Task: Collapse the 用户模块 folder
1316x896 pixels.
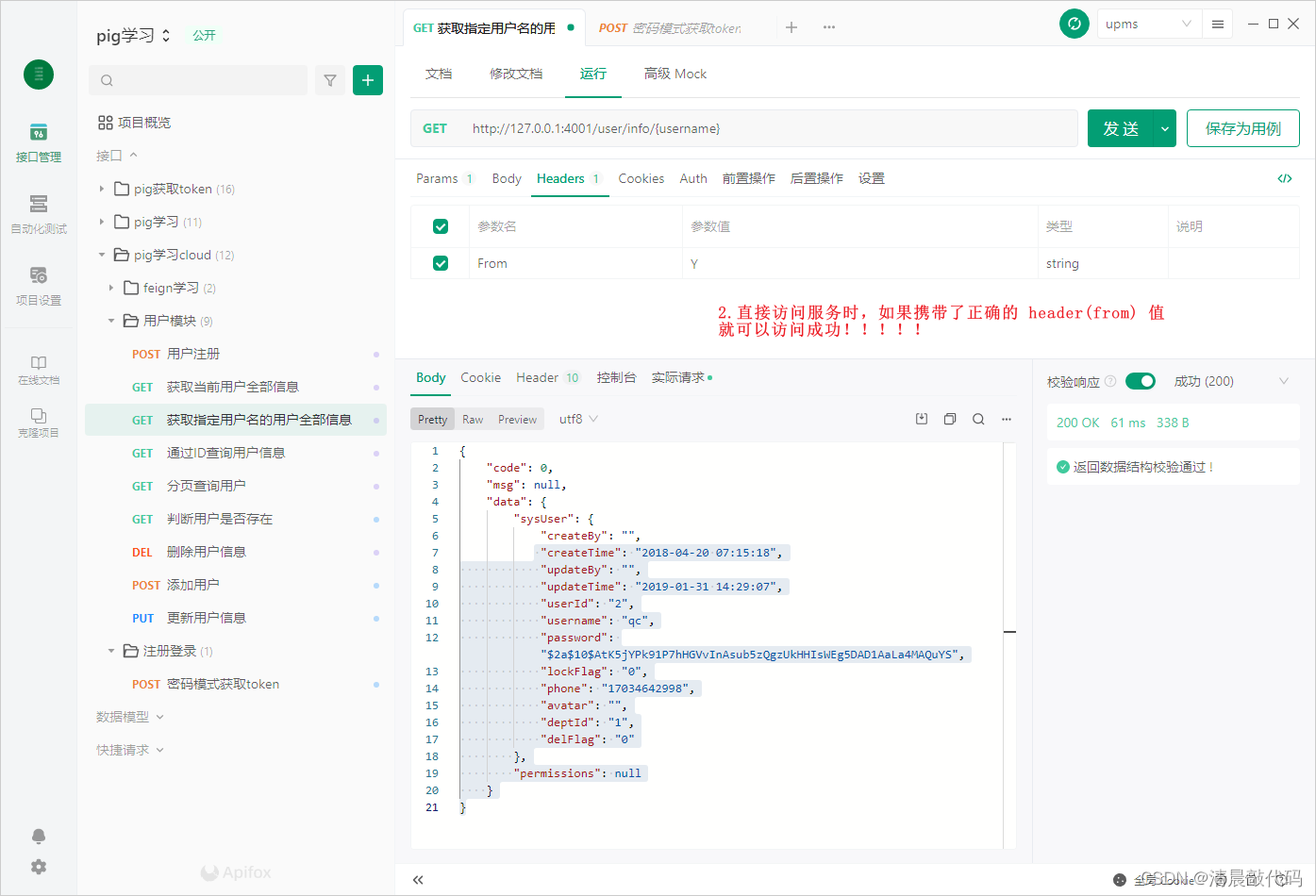Action: click(x=111, y=321)
